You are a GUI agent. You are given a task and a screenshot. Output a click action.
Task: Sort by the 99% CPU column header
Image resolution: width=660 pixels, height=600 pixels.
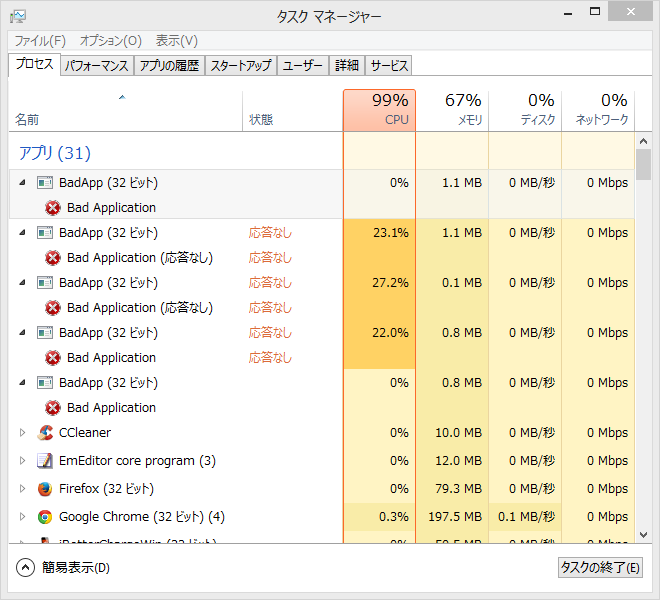379,110
